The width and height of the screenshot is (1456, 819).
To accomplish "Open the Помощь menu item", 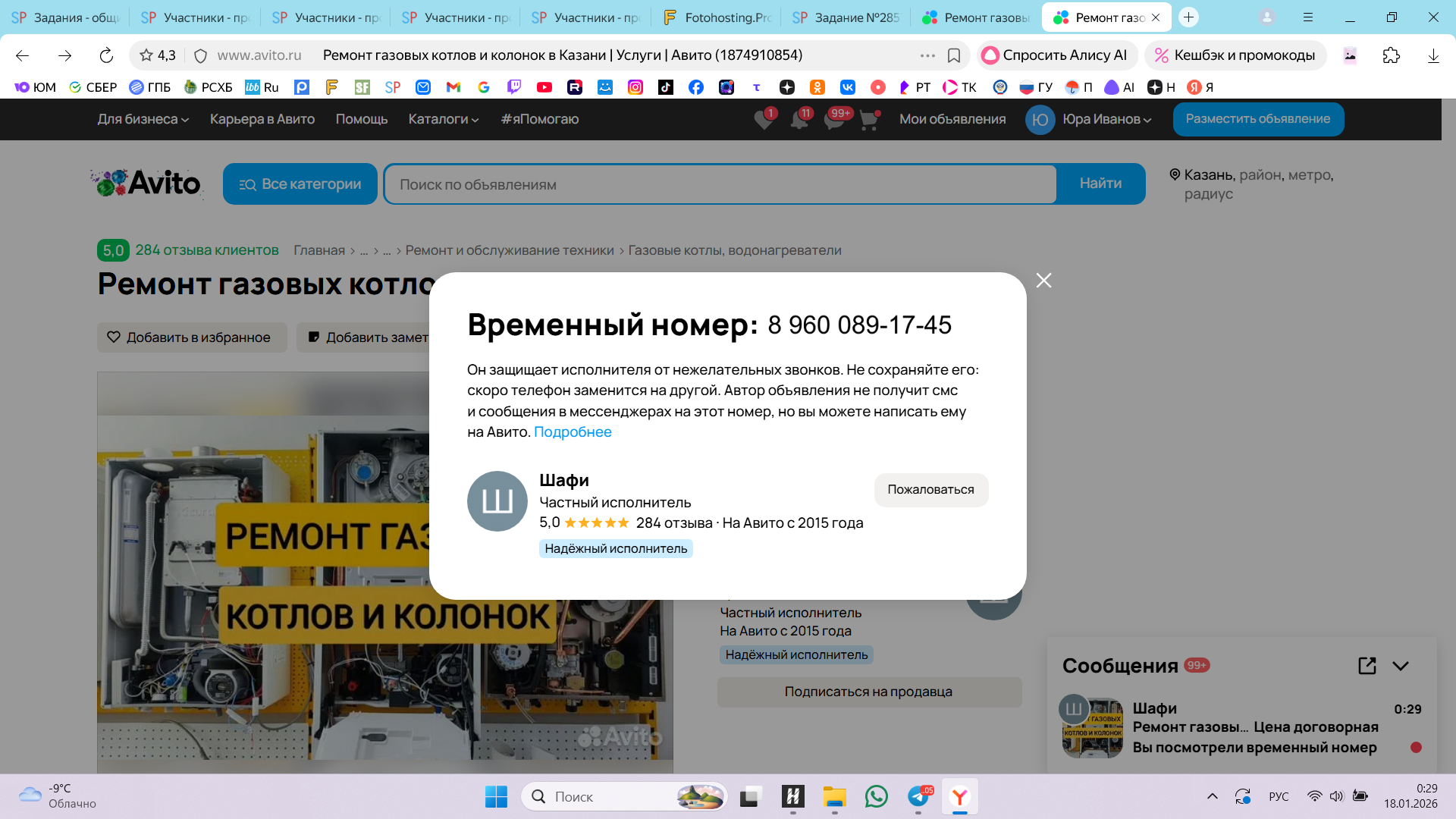I will tap(361, 119).
